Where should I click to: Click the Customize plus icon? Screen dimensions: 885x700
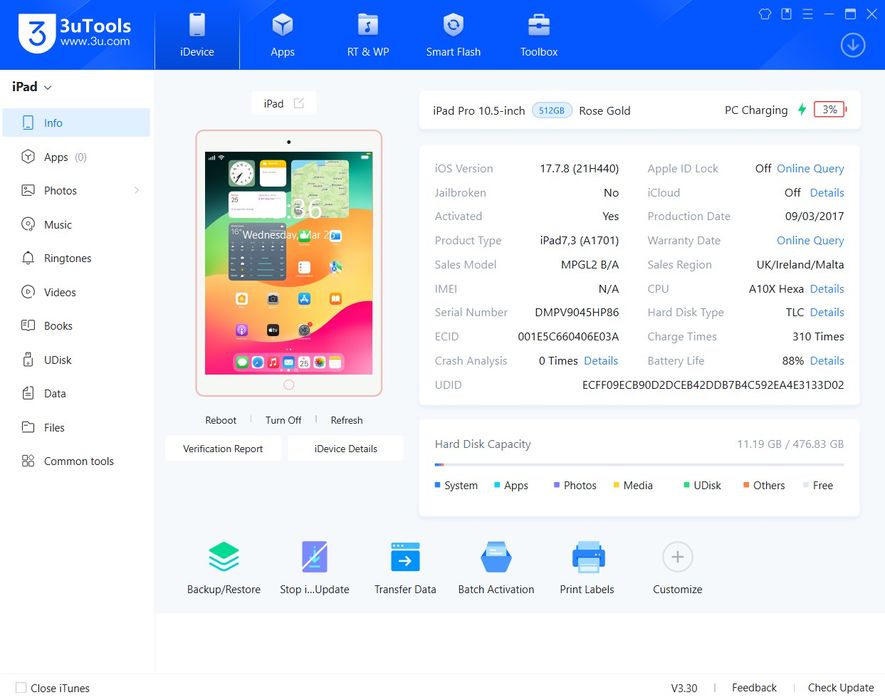pos(677,557)
